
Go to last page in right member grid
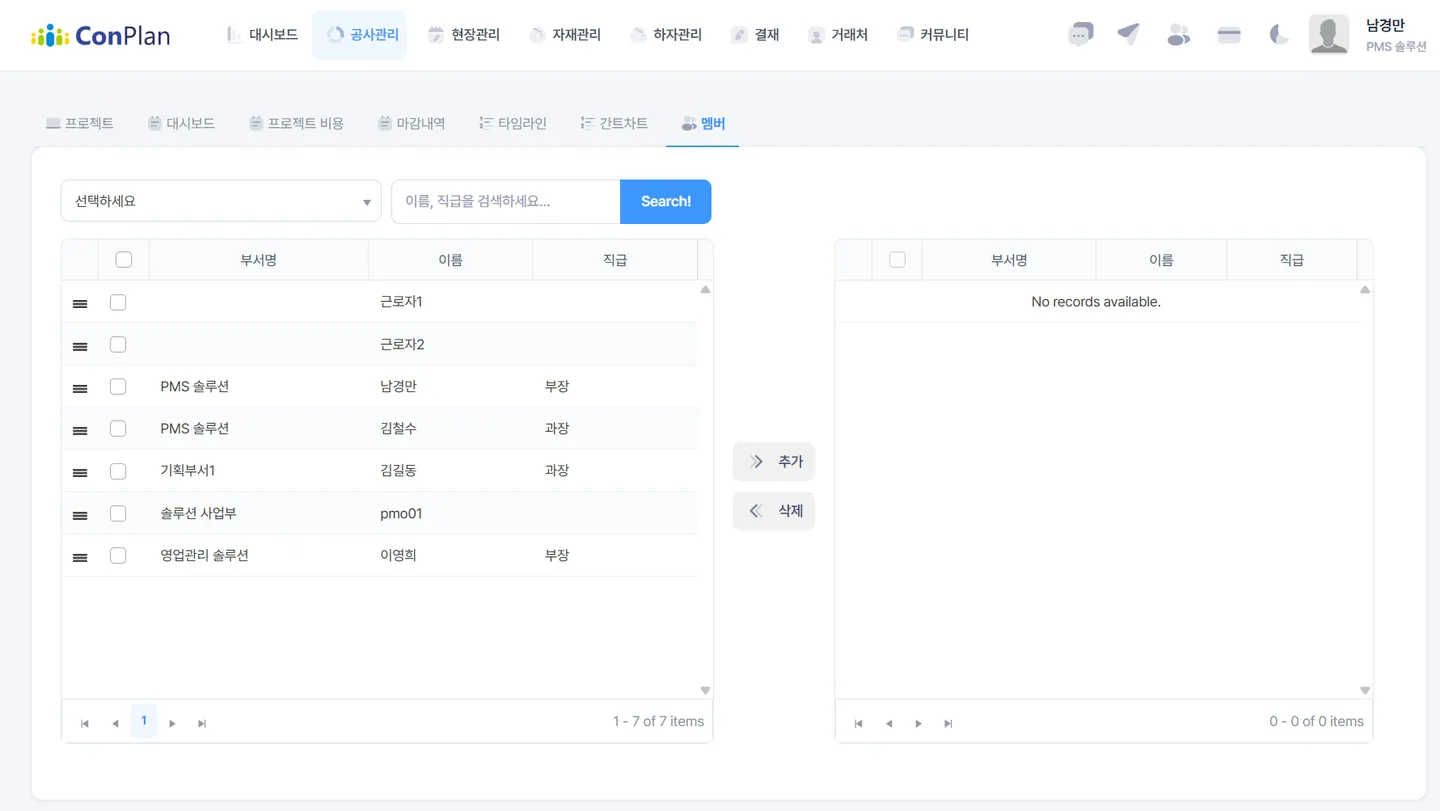coord(948,723)
